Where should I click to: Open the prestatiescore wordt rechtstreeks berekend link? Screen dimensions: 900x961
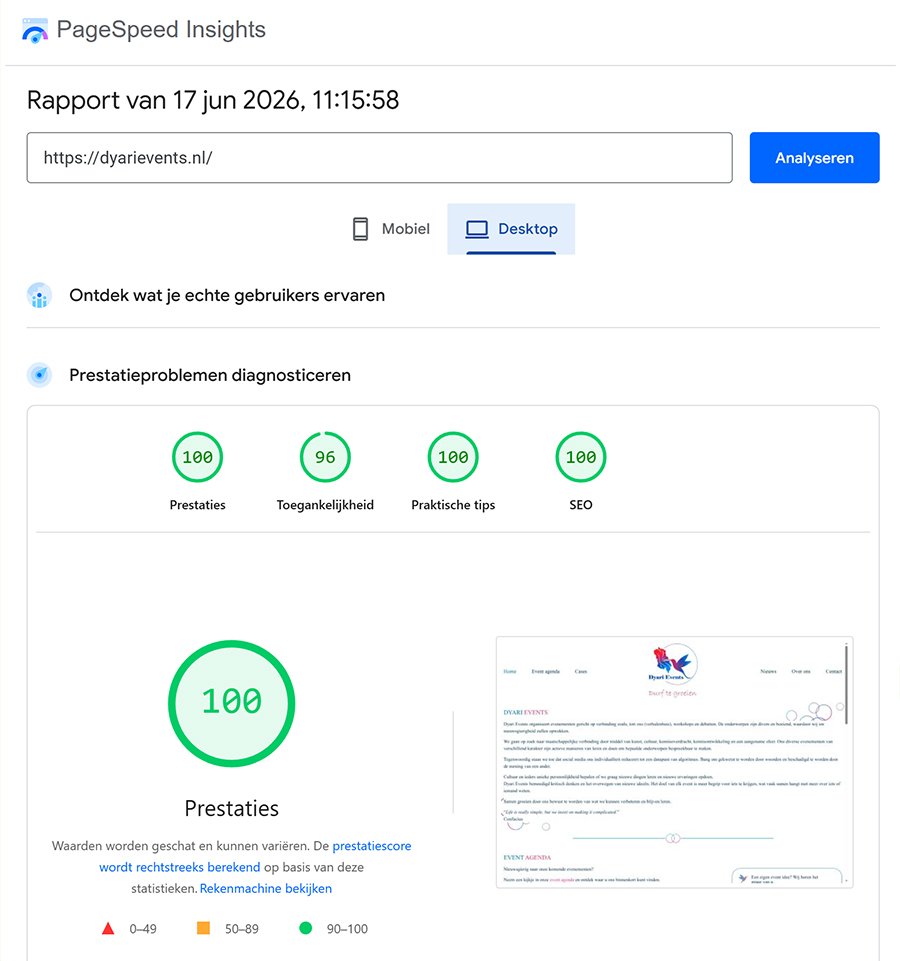click(x=255, y=856)
